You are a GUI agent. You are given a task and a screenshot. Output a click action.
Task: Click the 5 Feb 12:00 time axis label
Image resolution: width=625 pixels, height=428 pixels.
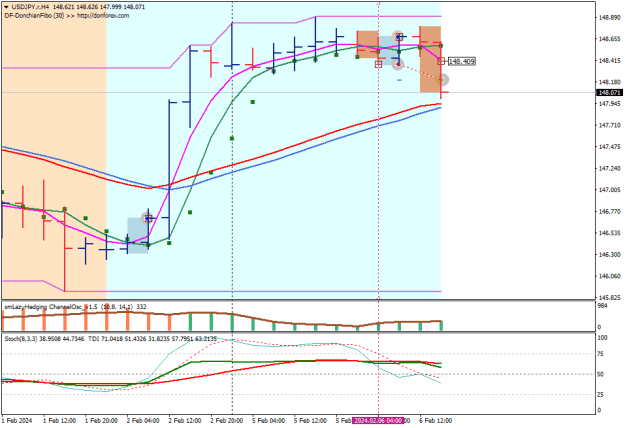pyautogui.click(x=311, y=421)
